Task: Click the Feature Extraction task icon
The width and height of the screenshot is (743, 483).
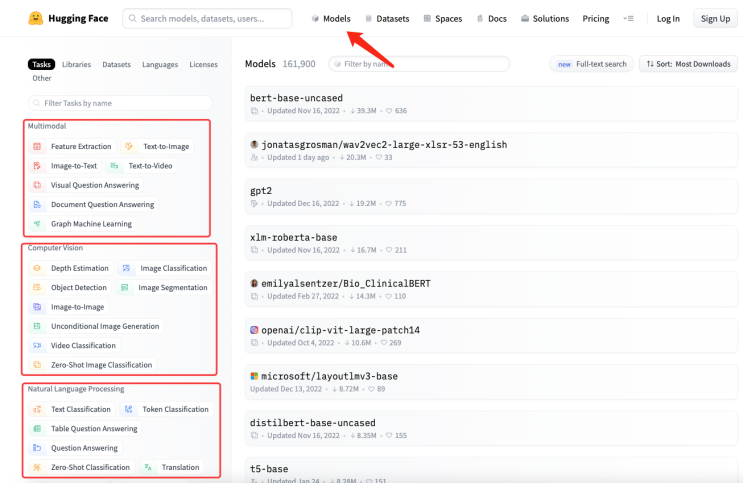Action: point(37,147)
